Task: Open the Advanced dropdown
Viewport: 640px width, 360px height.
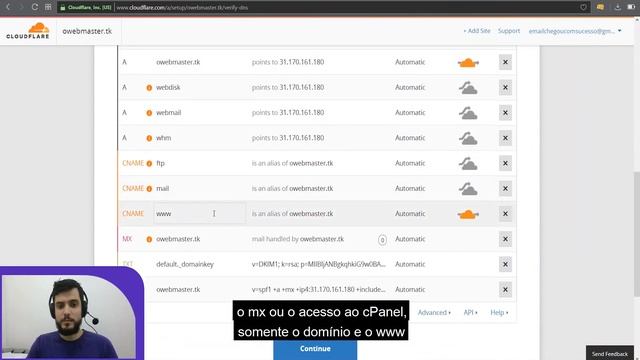Action: (x=434, y=313)
